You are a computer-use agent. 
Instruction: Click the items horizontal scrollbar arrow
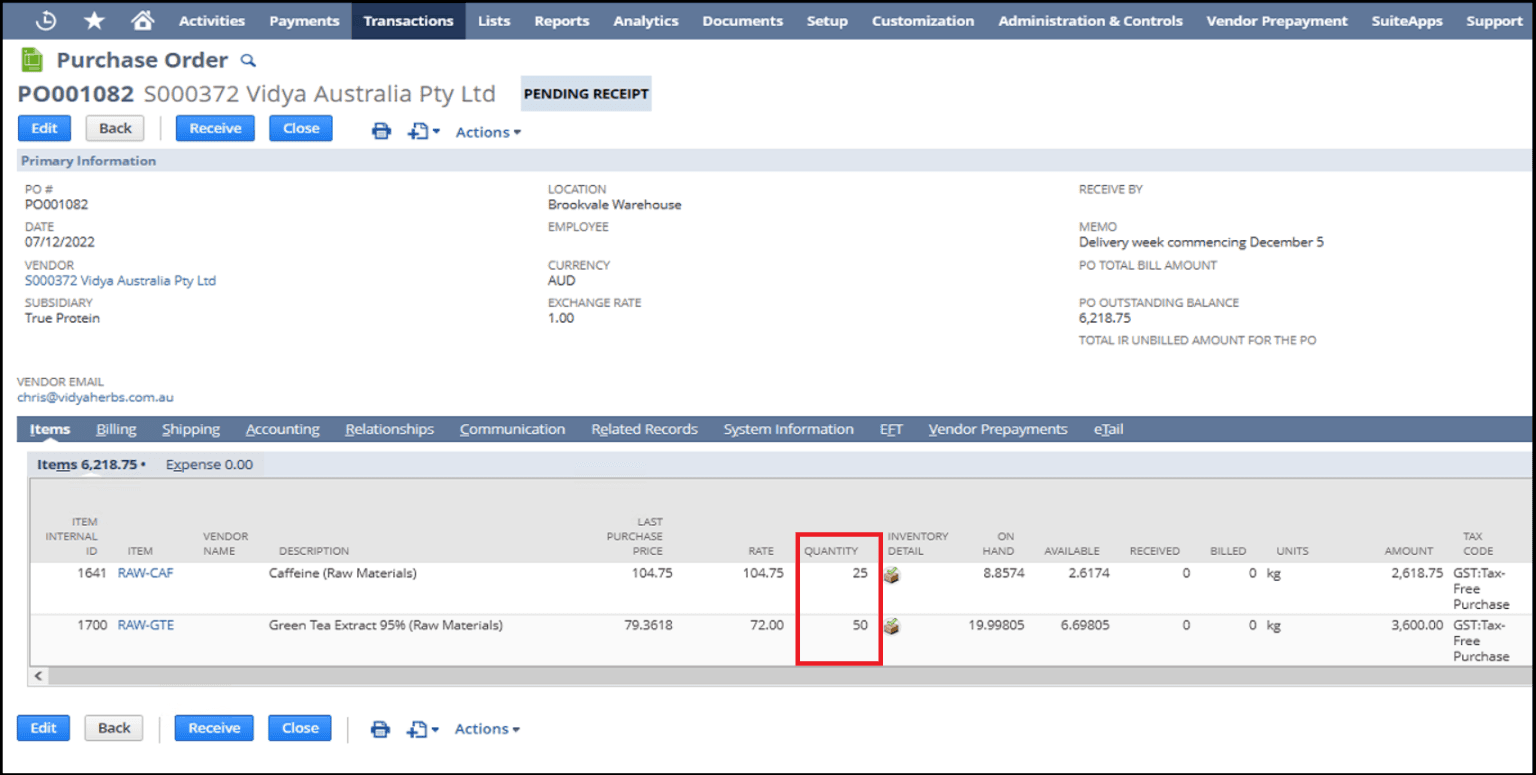(x=37, y=677)
